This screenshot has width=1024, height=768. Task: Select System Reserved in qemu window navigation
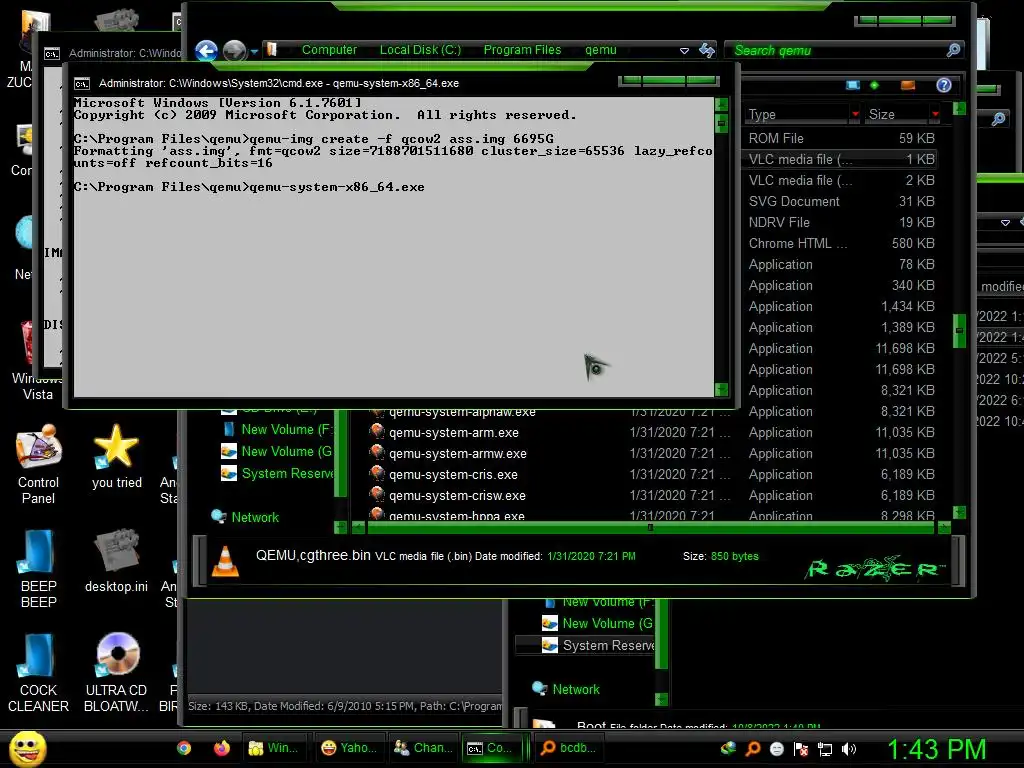pos(287,473)
